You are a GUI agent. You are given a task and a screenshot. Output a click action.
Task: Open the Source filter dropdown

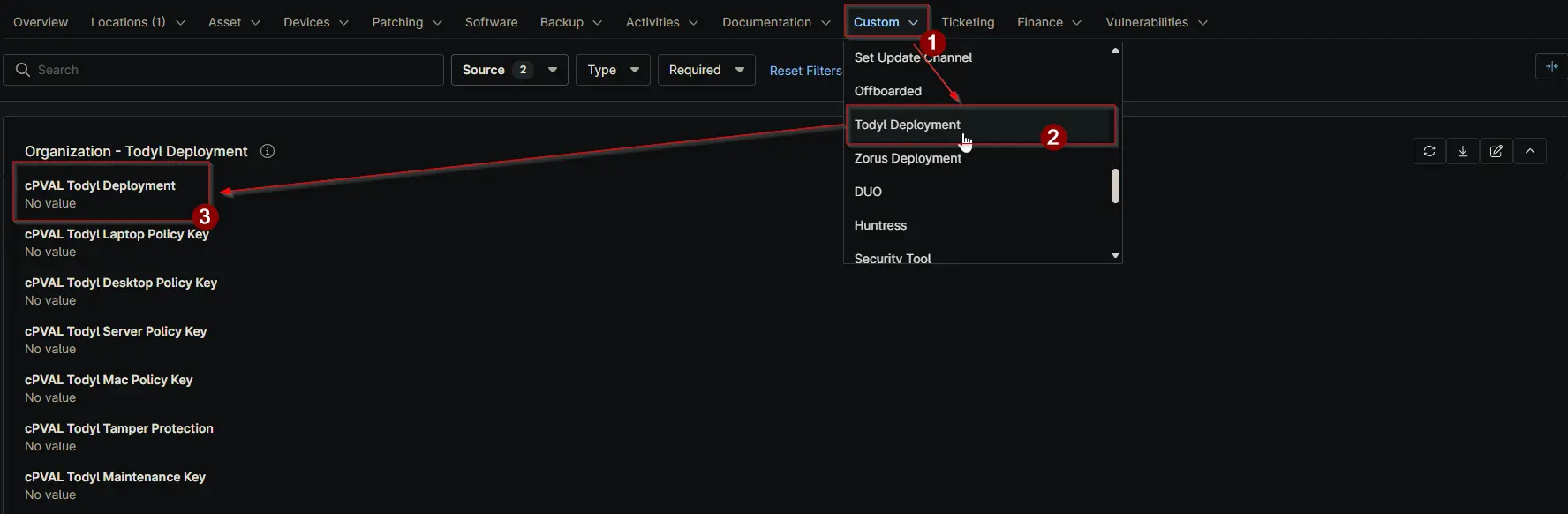point(509,70)
